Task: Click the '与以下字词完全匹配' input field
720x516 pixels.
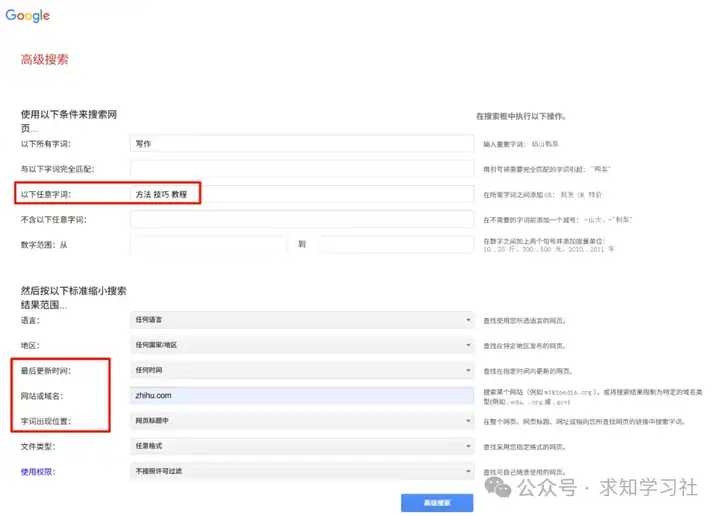Action: coord(302,169)
